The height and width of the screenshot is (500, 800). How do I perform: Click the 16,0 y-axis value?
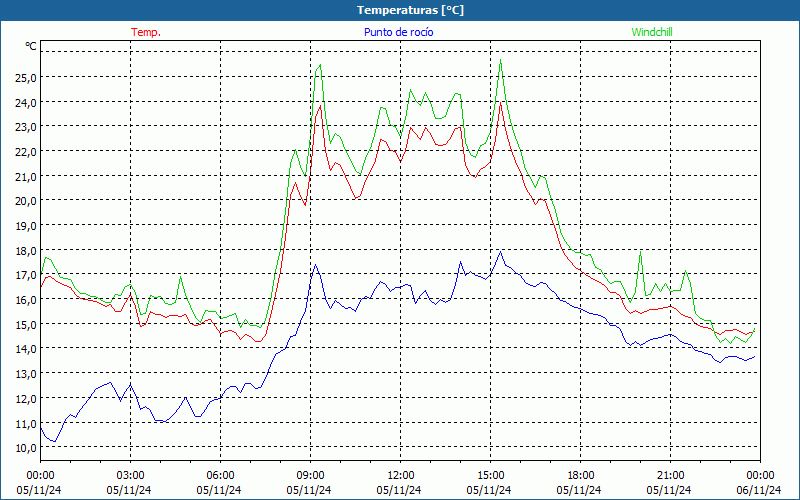point(26,299)
